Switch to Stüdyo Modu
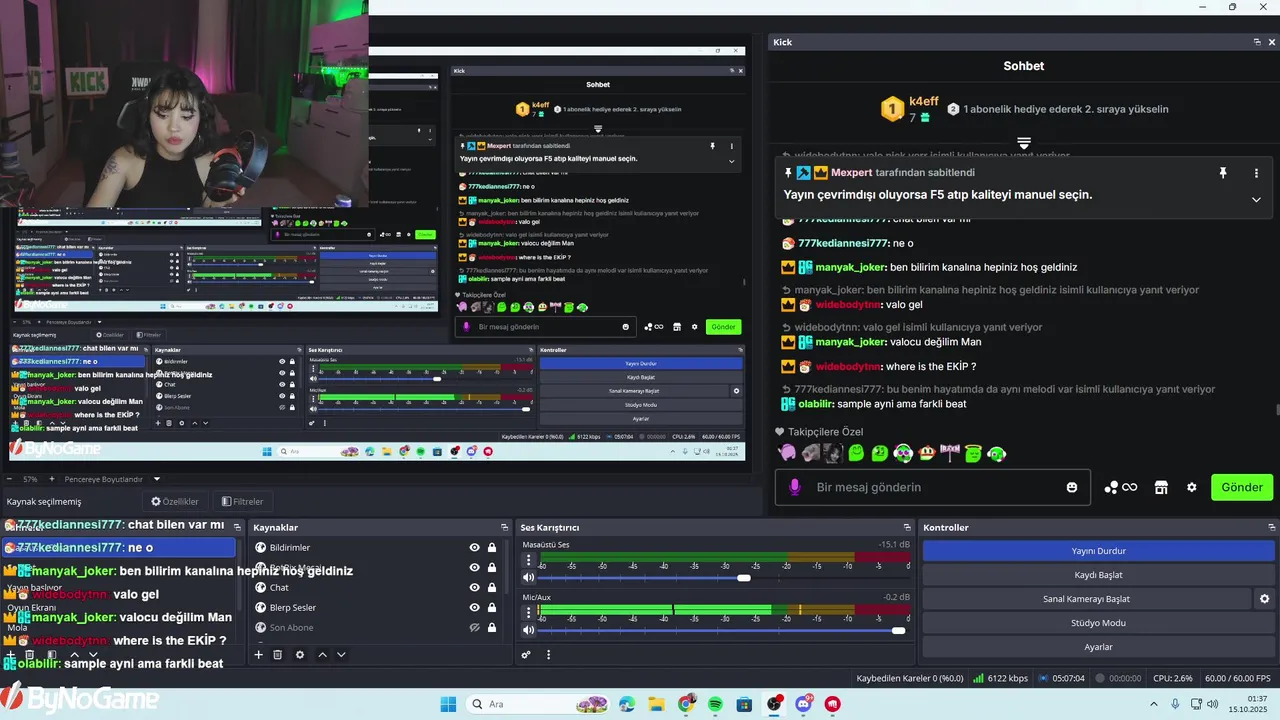This screenshot has width=1280, height=720. pos(1098,623)
